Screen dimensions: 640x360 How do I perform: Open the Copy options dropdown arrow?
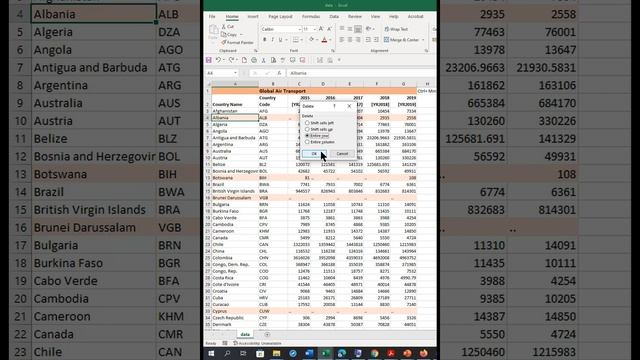[241, 35]
